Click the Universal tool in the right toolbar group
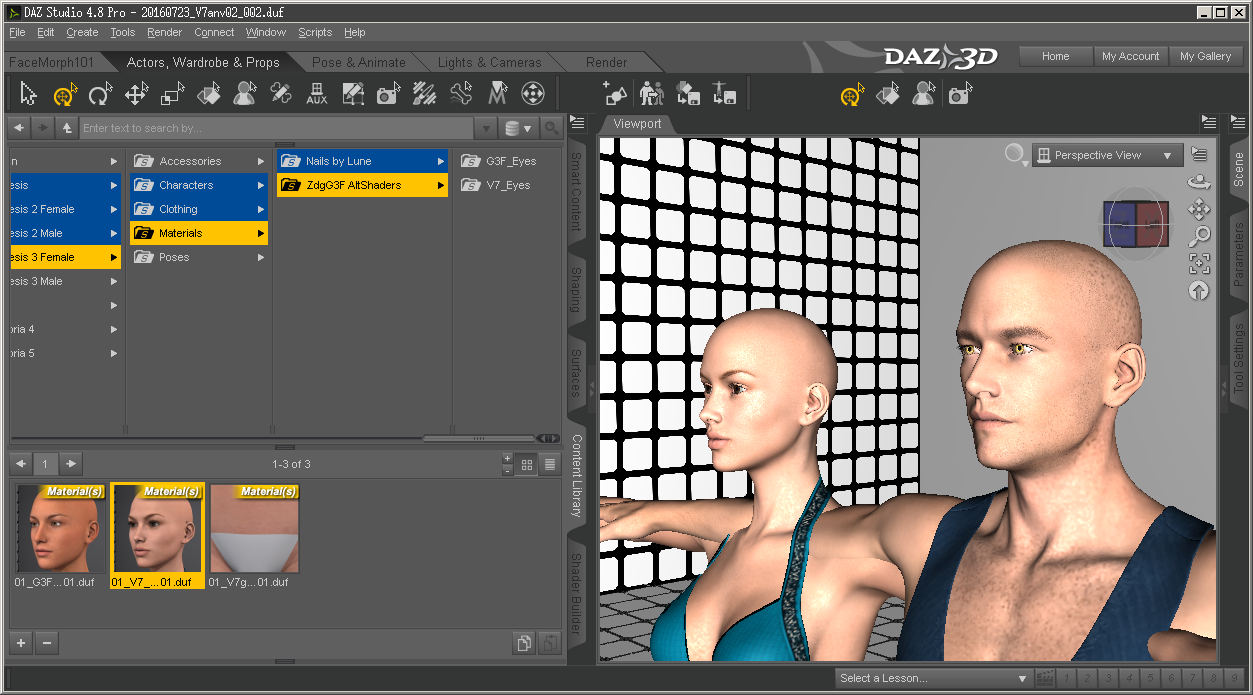The width and height of the screenshot is (1253, 695). point(852,95)
